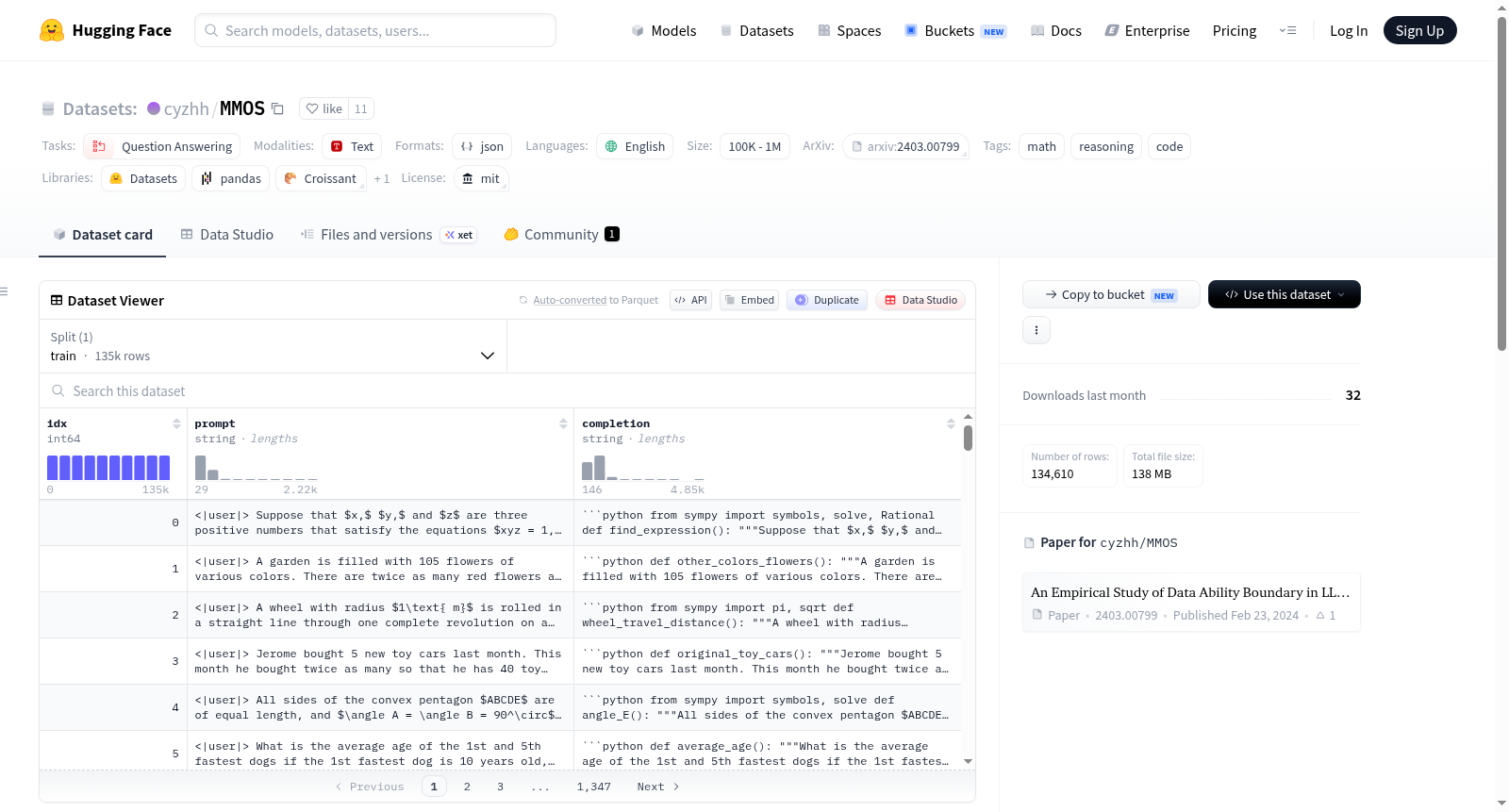Open the API button in the viewer
Image resolution: width=1509 pixels, height=812 pixels.
coord(690,300)
